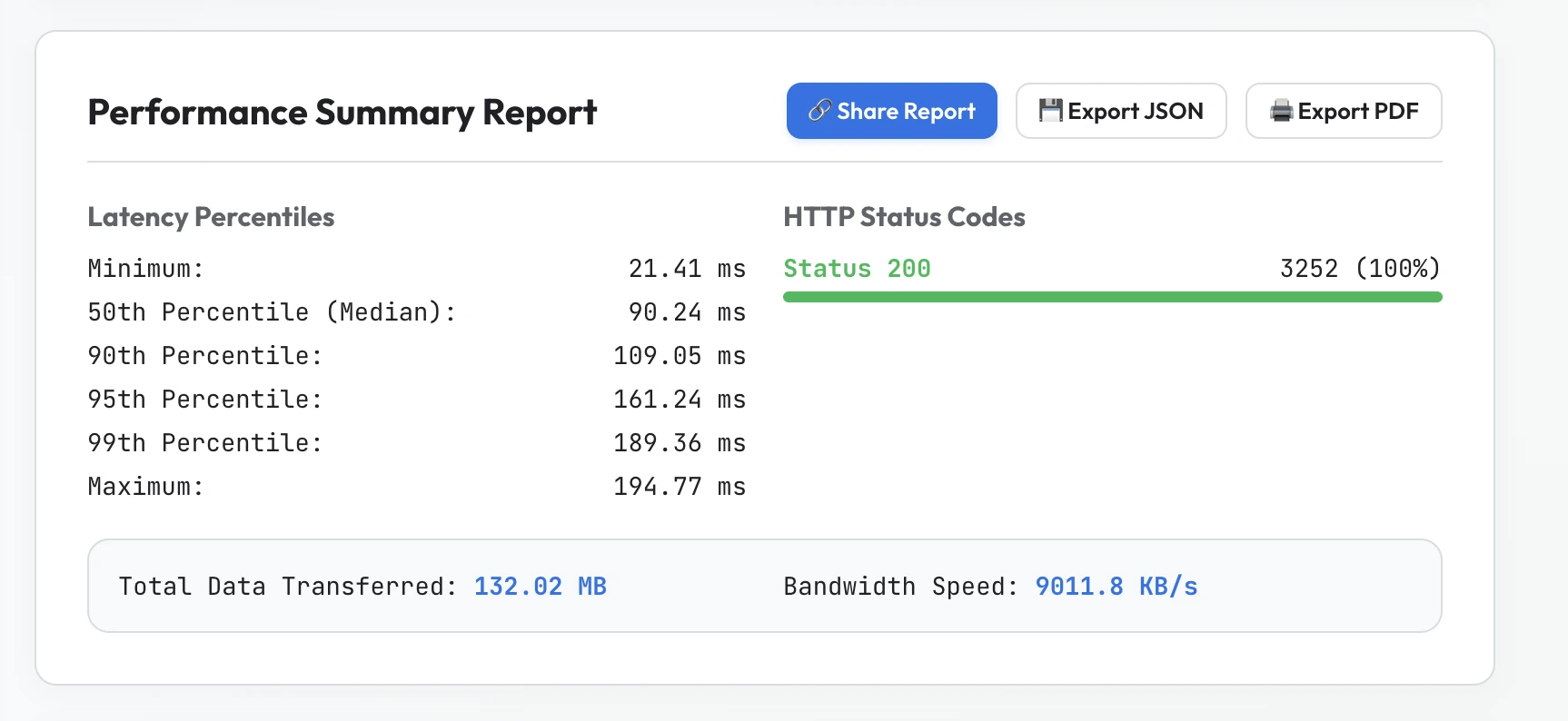This screenshot has width=1568, height=721.
Task: Select the 9011.8 KB/s bandwidth value
Action: tap(1116, 587)
